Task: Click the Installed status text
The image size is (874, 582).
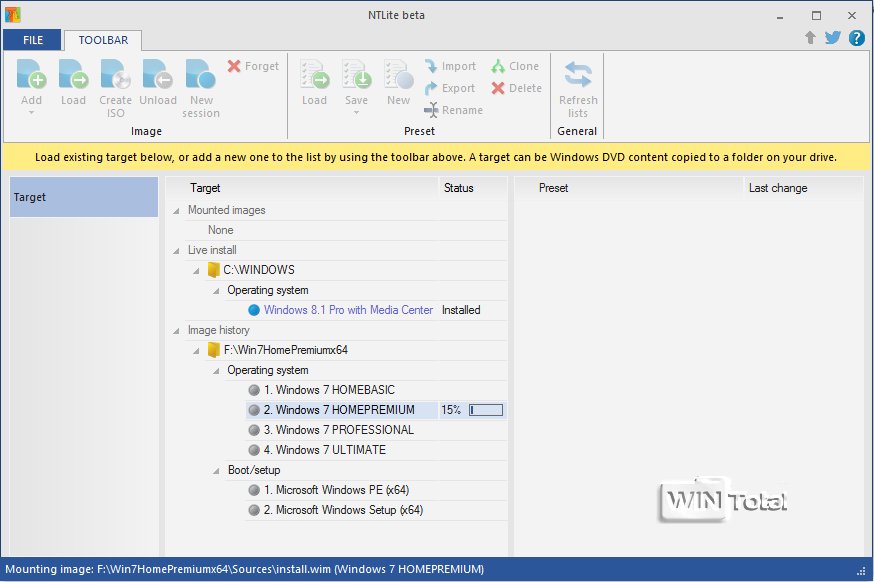Action: (x=461, y=310)
